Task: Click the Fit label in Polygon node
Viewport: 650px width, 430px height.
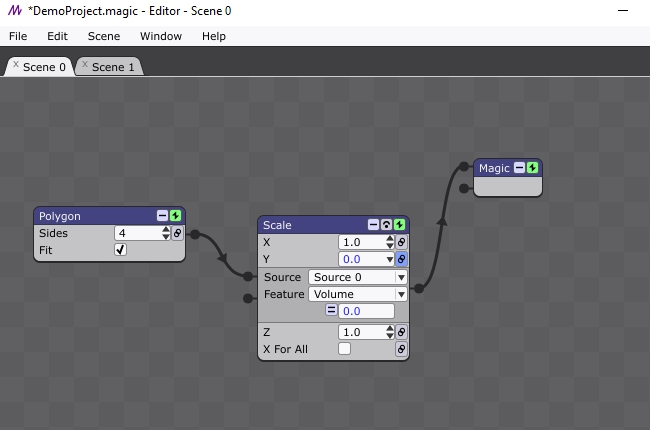Action: (x=46, y=250)
